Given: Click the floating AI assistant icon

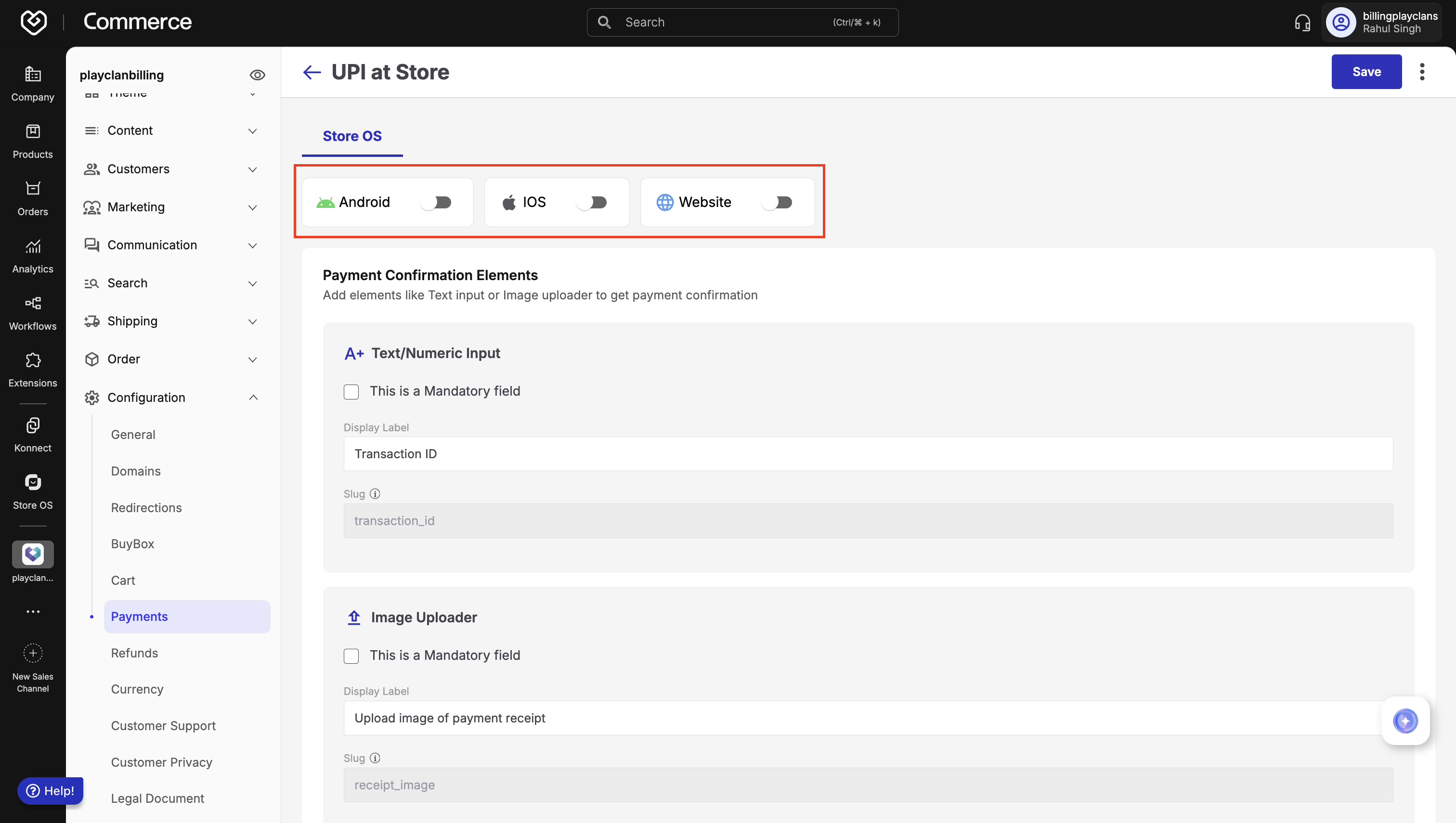Looking at the screenshot, I should (x=1404, y=720).
